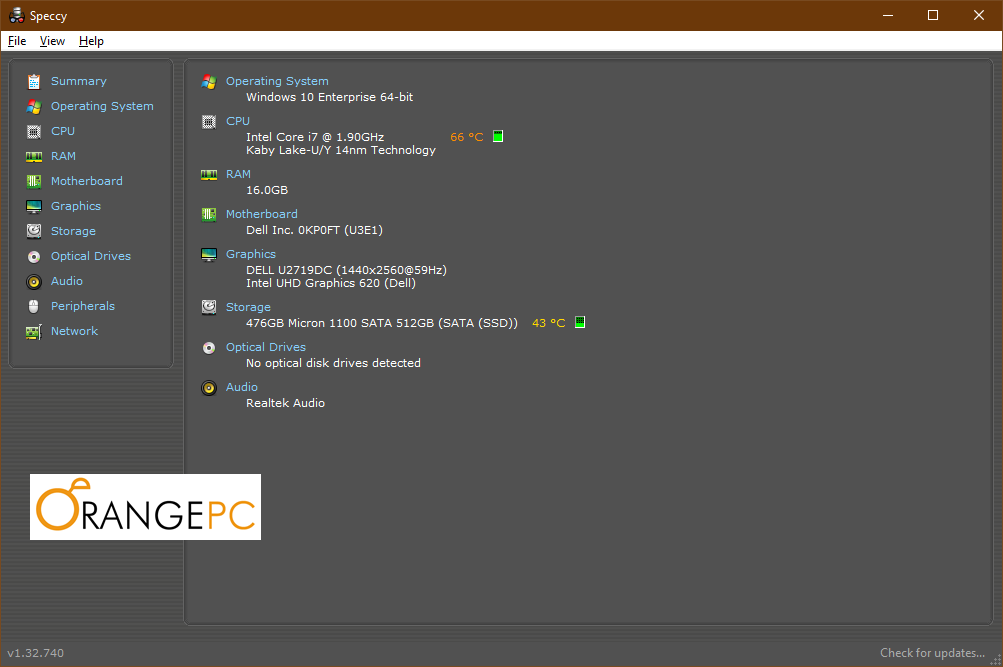
Task: Click the Graphics monitor icon in summary panel
Action: 209,255
